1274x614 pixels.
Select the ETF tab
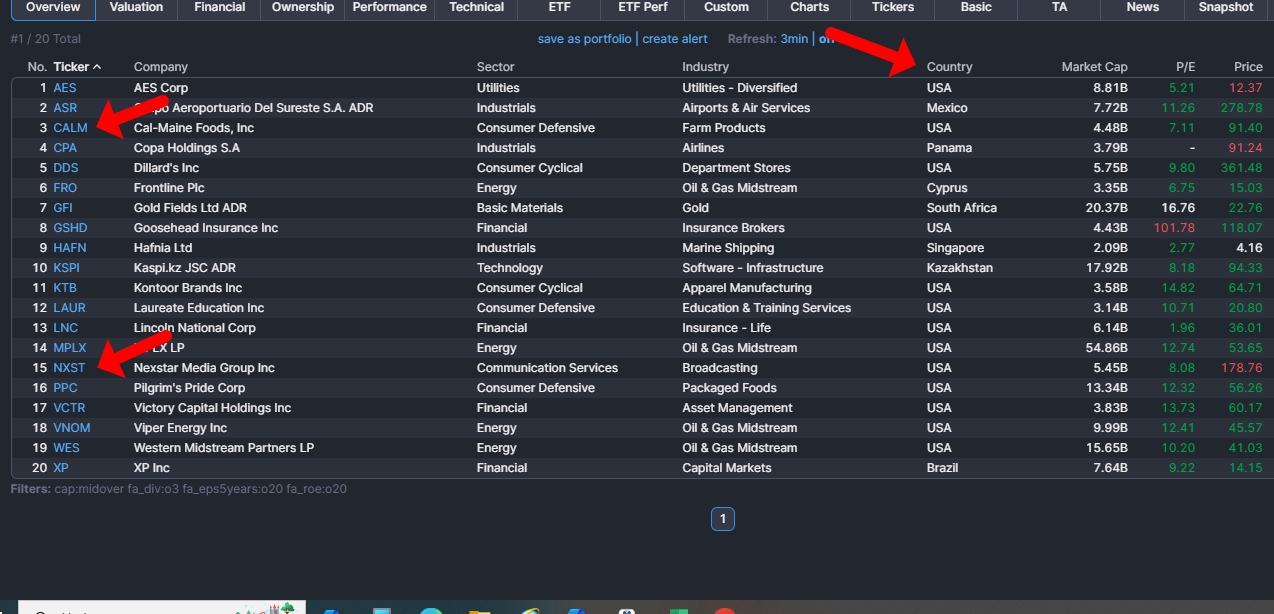560,8
